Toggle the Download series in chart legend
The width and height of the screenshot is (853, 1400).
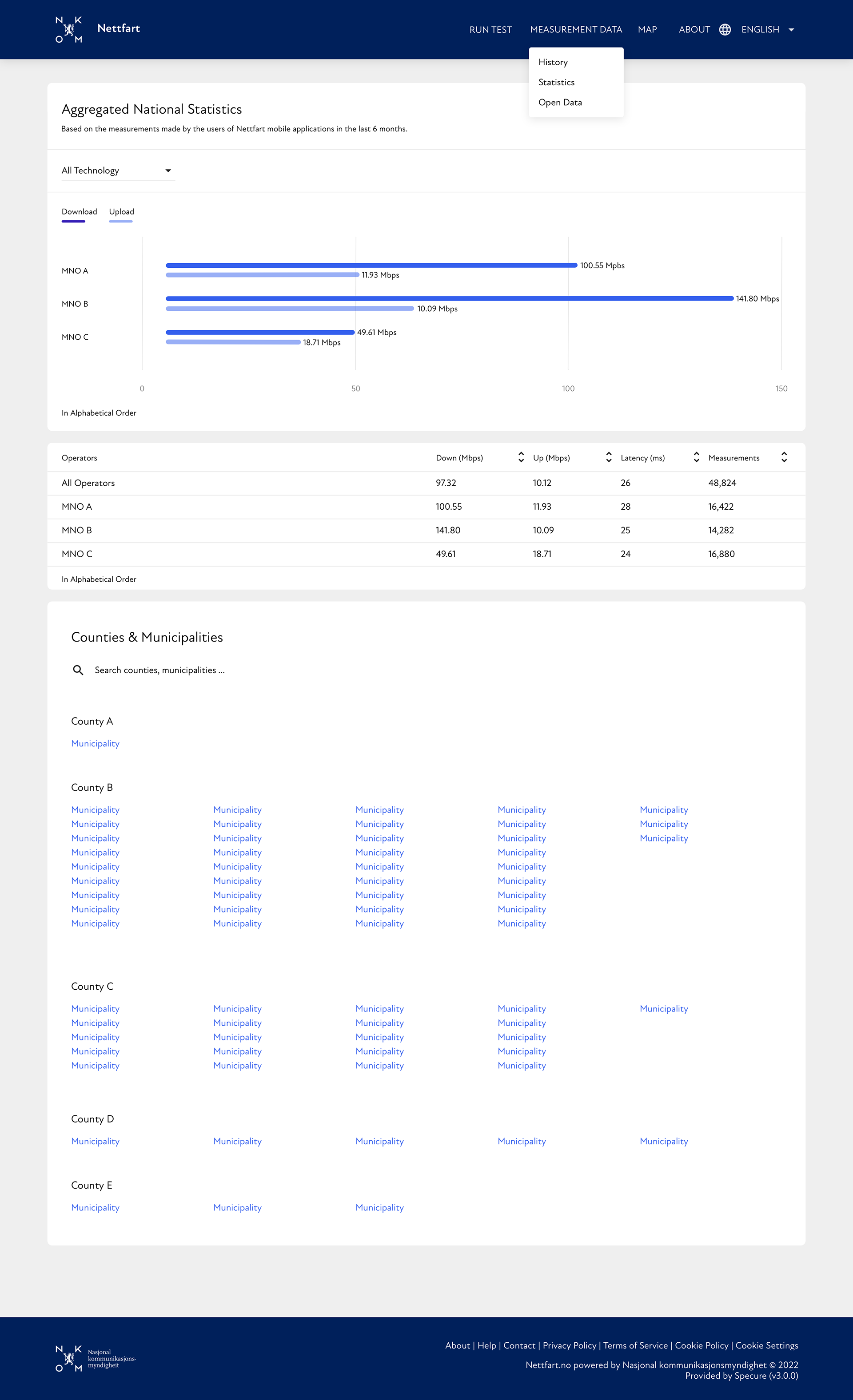79,212
